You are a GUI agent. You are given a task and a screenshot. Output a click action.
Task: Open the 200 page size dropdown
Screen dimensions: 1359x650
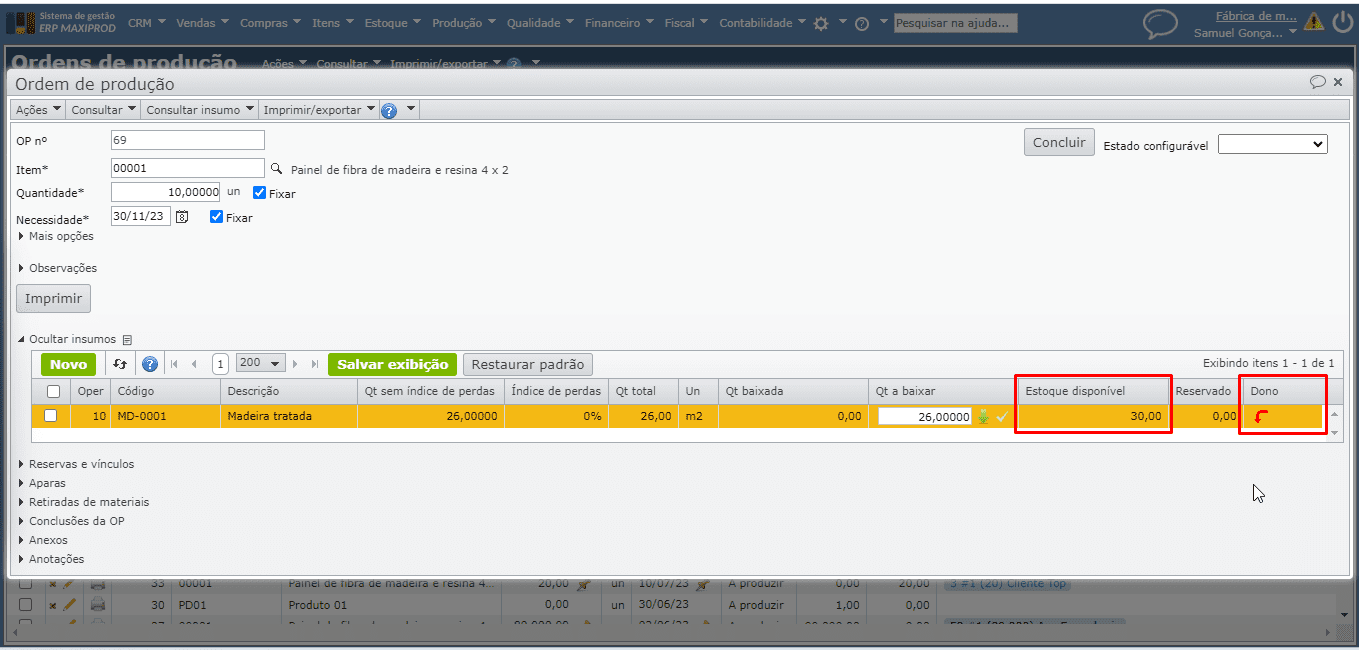tap(261, 363)
